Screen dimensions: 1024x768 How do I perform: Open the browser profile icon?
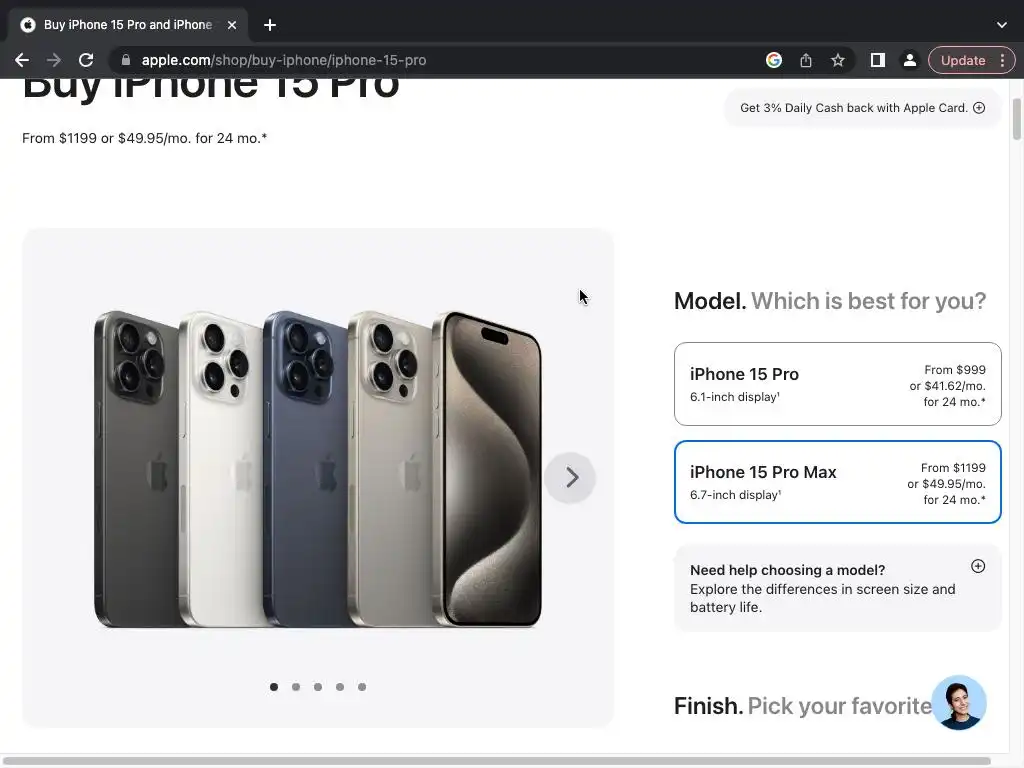[x=909, y=60]
